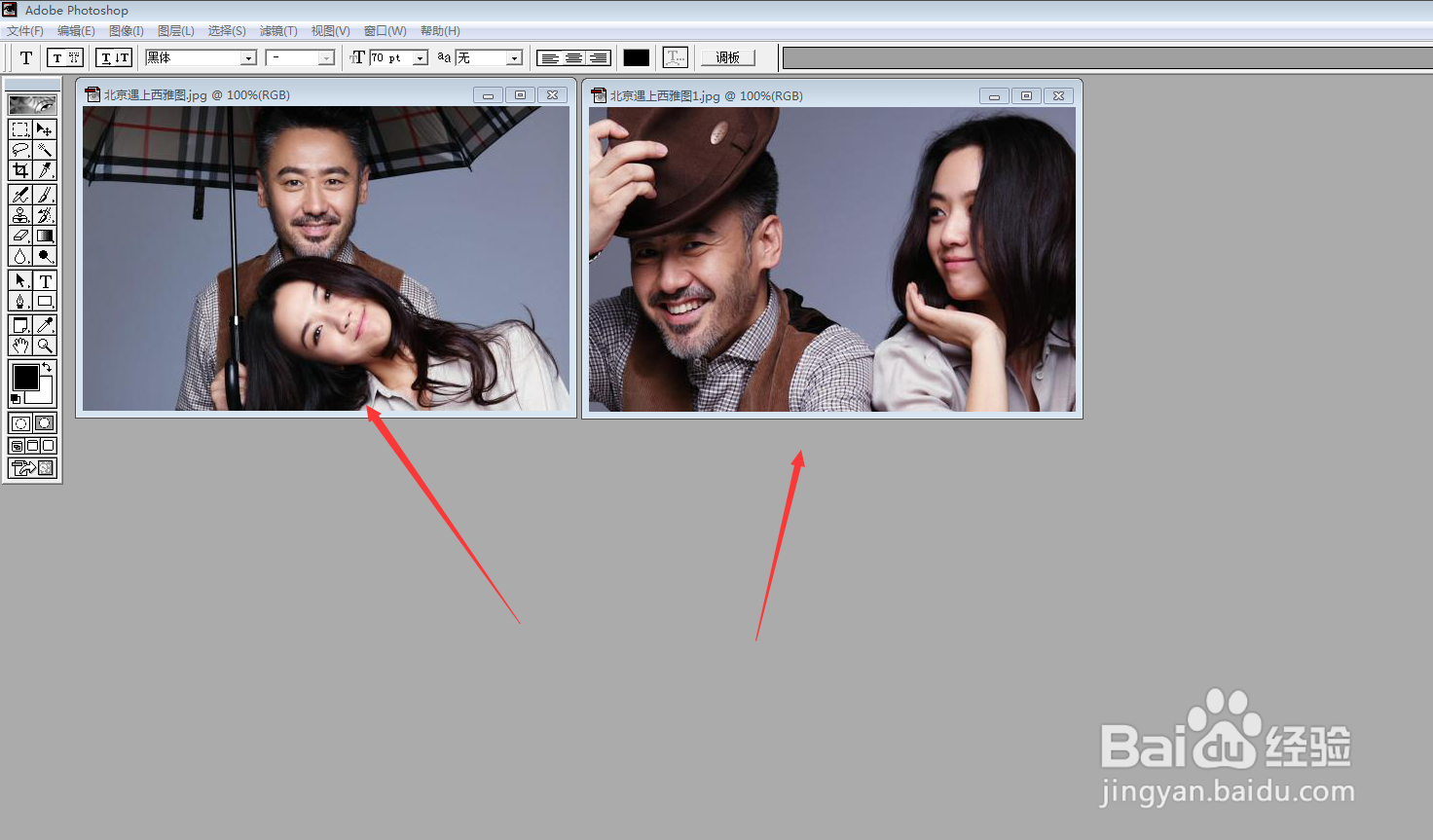Select the Lasso tool

20,150
